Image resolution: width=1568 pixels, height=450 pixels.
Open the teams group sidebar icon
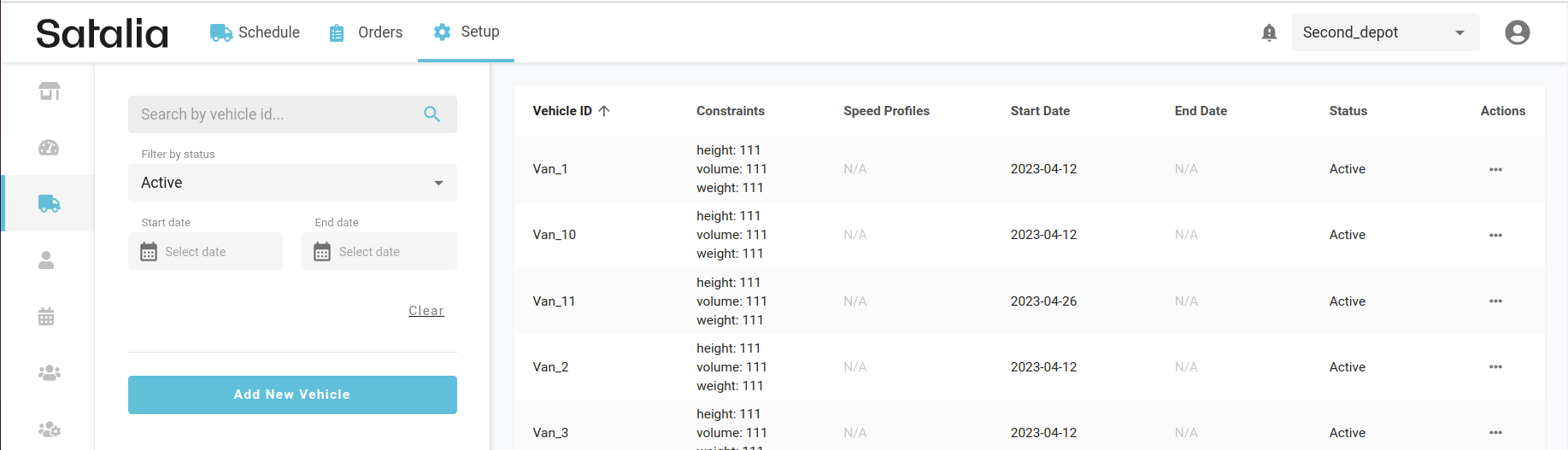click(49, 373)
